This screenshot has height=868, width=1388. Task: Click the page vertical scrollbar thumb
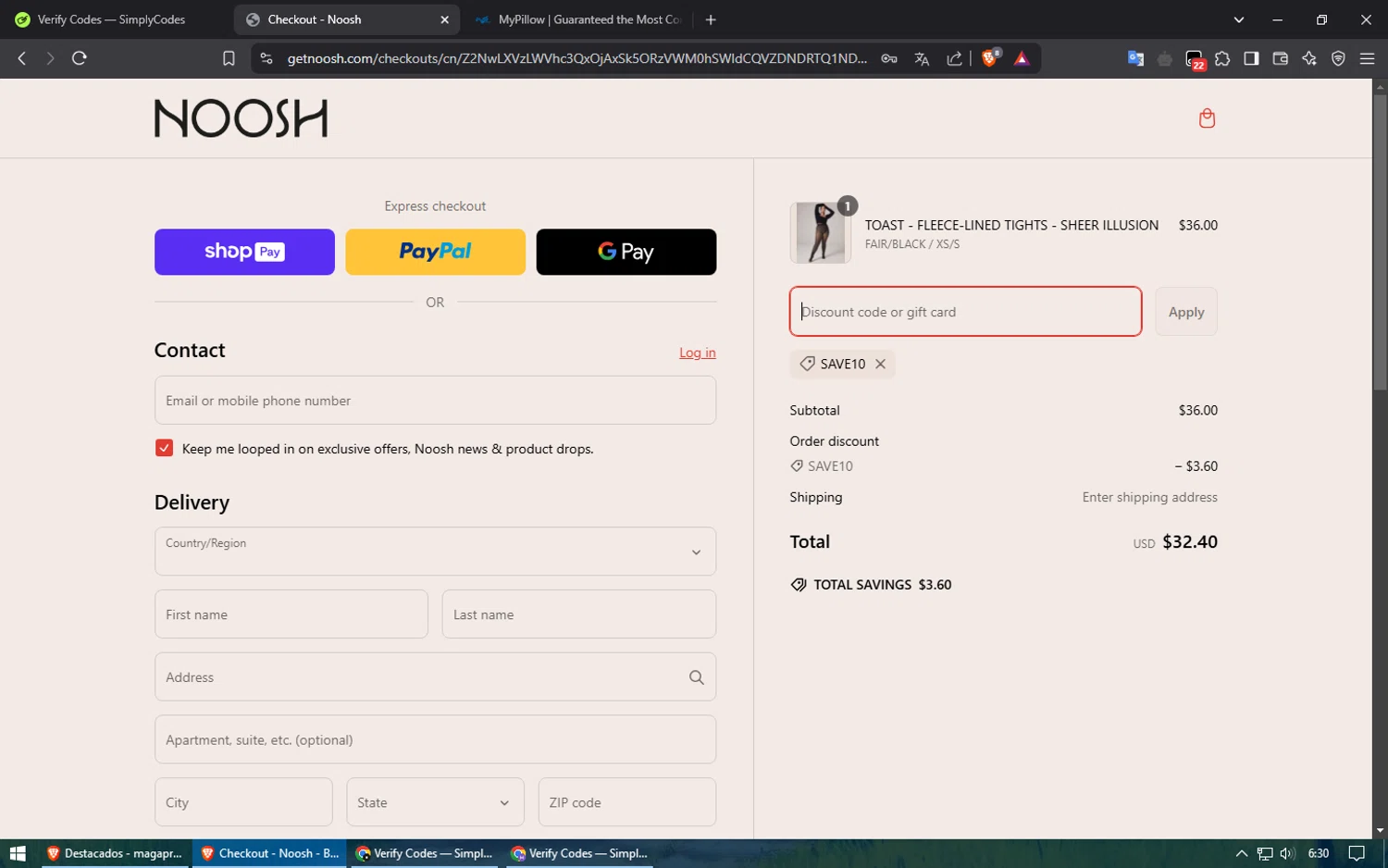pyautogui.click(x=1380, y=241)
